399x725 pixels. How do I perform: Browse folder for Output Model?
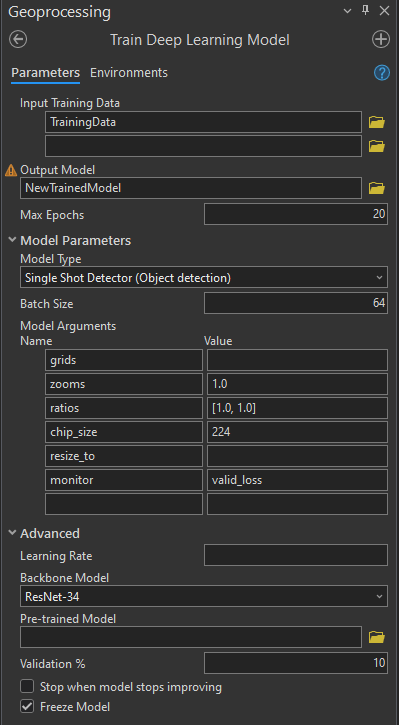point(377,188)
